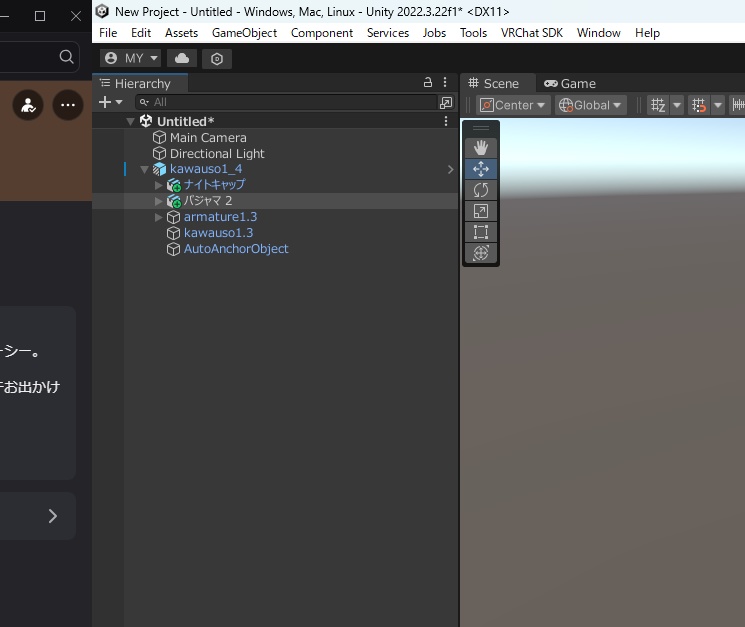Select the Hand view tool
The image size is (745, 627).
480,148
